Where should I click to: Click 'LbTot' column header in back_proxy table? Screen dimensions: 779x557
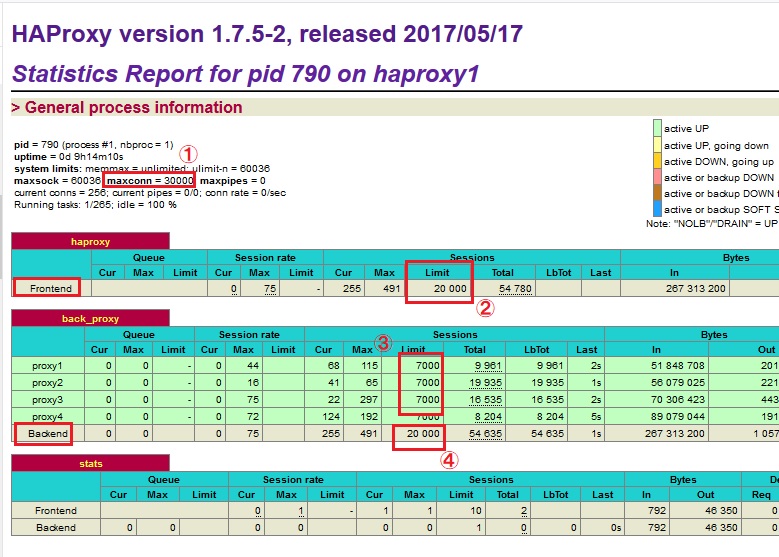click(x=537, y=349)
